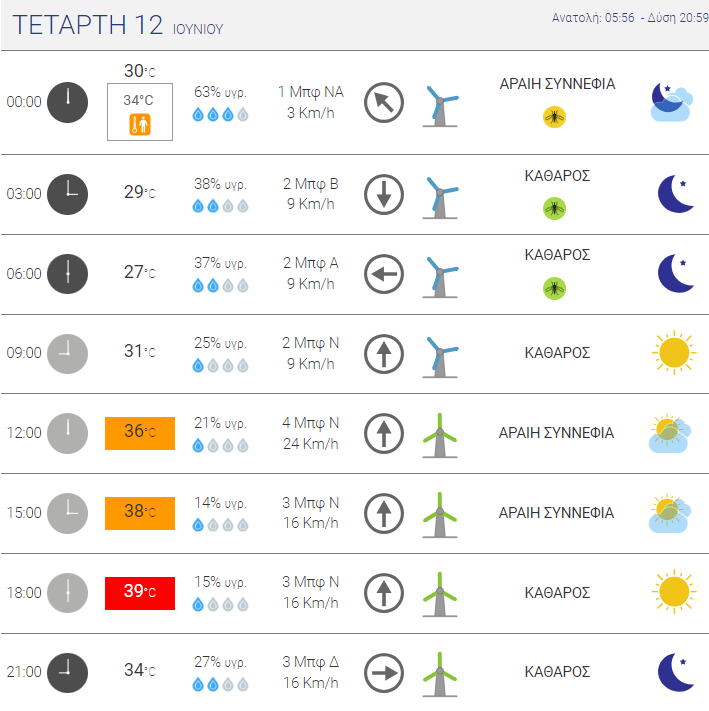Click the yellow mosquito icon at 00:00
The width and height of the screenshot is (709, 711).
pos(554,117)
